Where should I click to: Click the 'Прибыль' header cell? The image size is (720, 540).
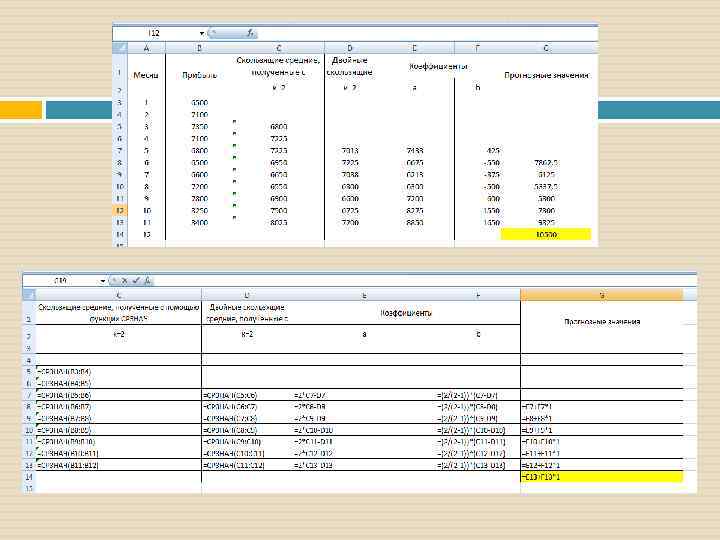(x=199, y=75)
